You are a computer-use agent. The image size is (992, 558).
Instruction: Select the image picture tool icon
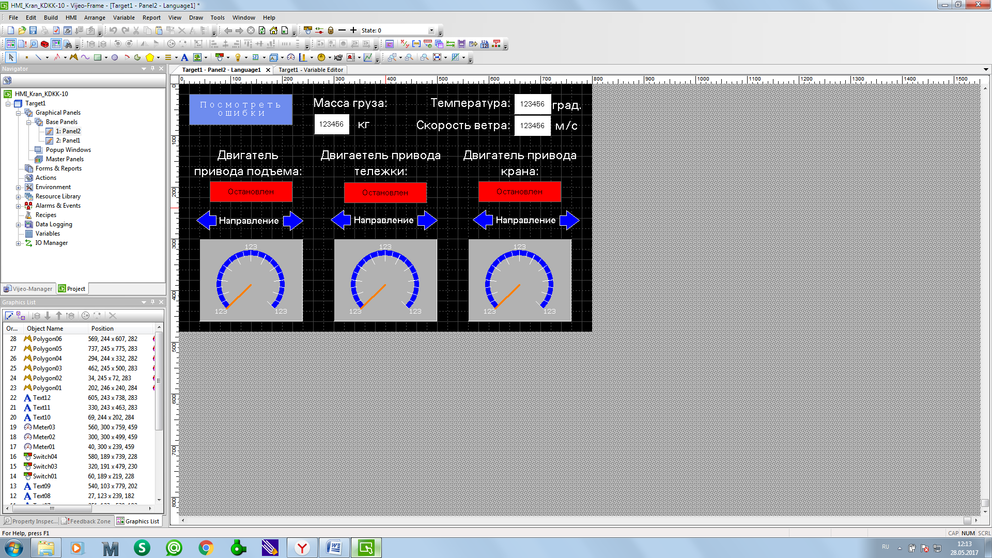tap(197, 58)
